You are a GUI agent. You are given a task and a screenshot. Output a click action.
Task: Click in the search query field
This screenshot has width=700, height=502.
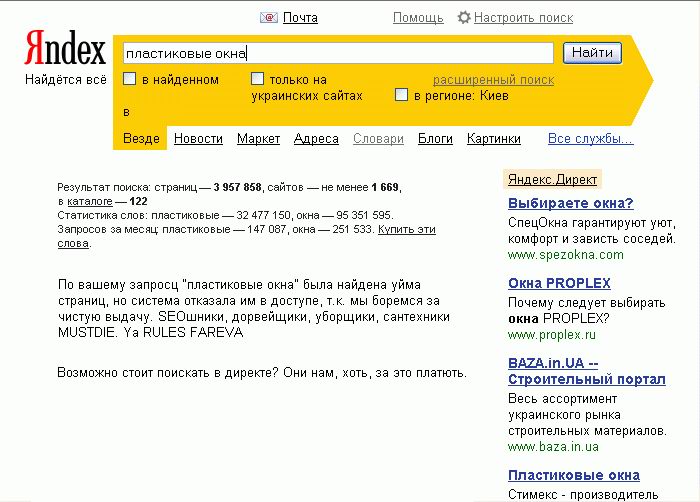click(x=336, y=53)
